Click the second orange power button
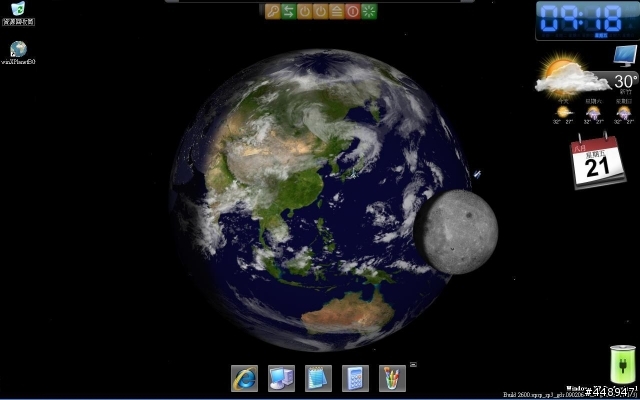Screen dimensions: 640x400 [320, 11]
